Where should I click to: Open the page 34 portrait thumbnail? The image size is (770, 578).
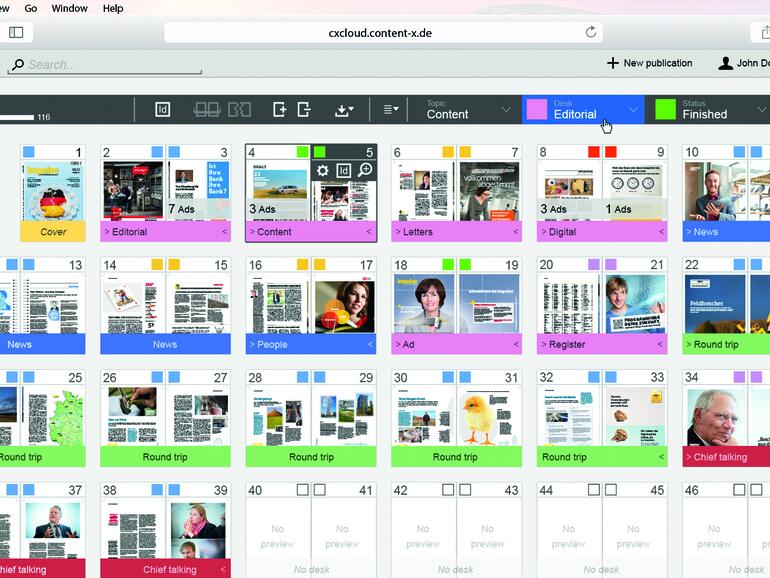715,416
